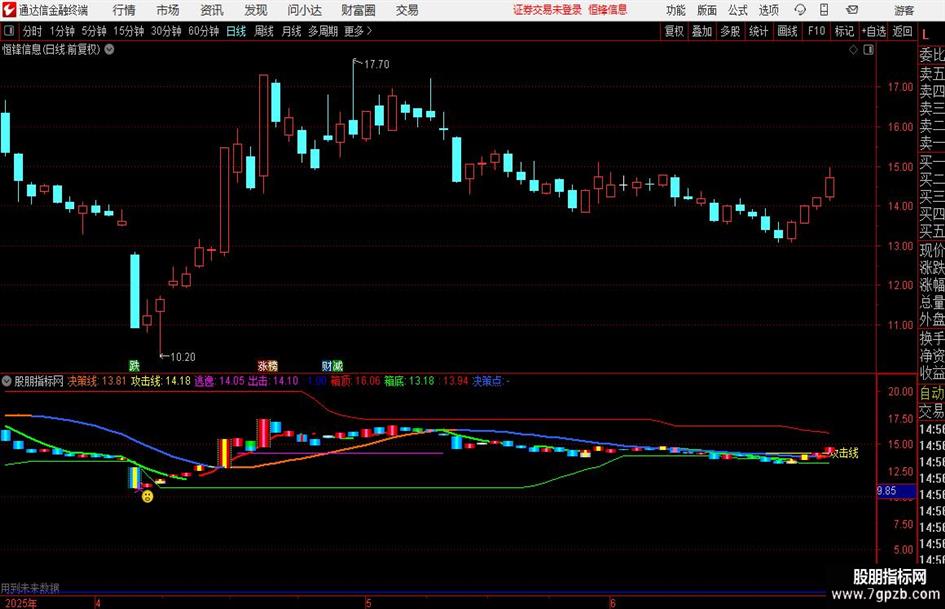Click the red L icon at right panel
Image resolution: width=945 pixels, height=609 pixels.
(x=925, y=34)
